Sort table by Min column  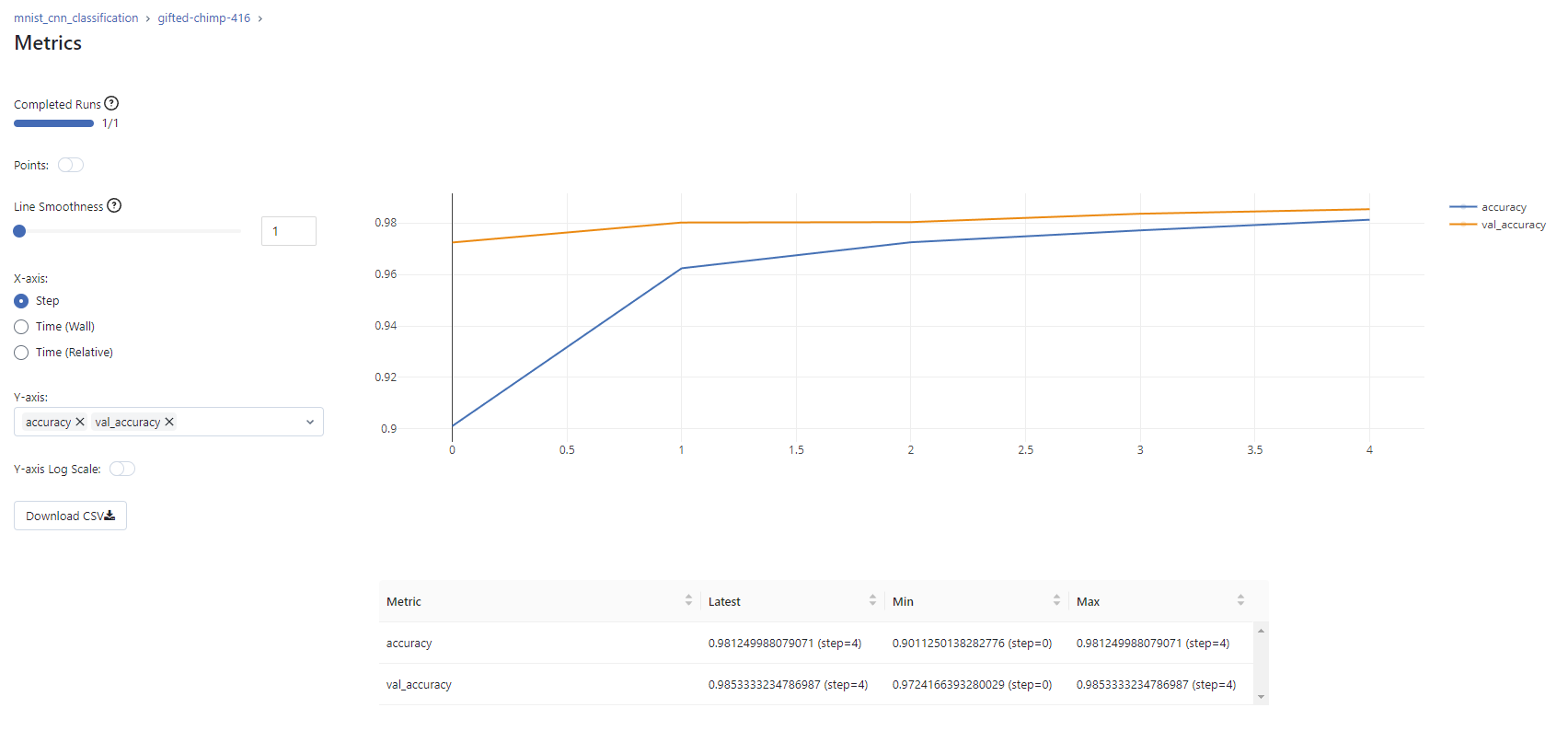click(1056, 601)
